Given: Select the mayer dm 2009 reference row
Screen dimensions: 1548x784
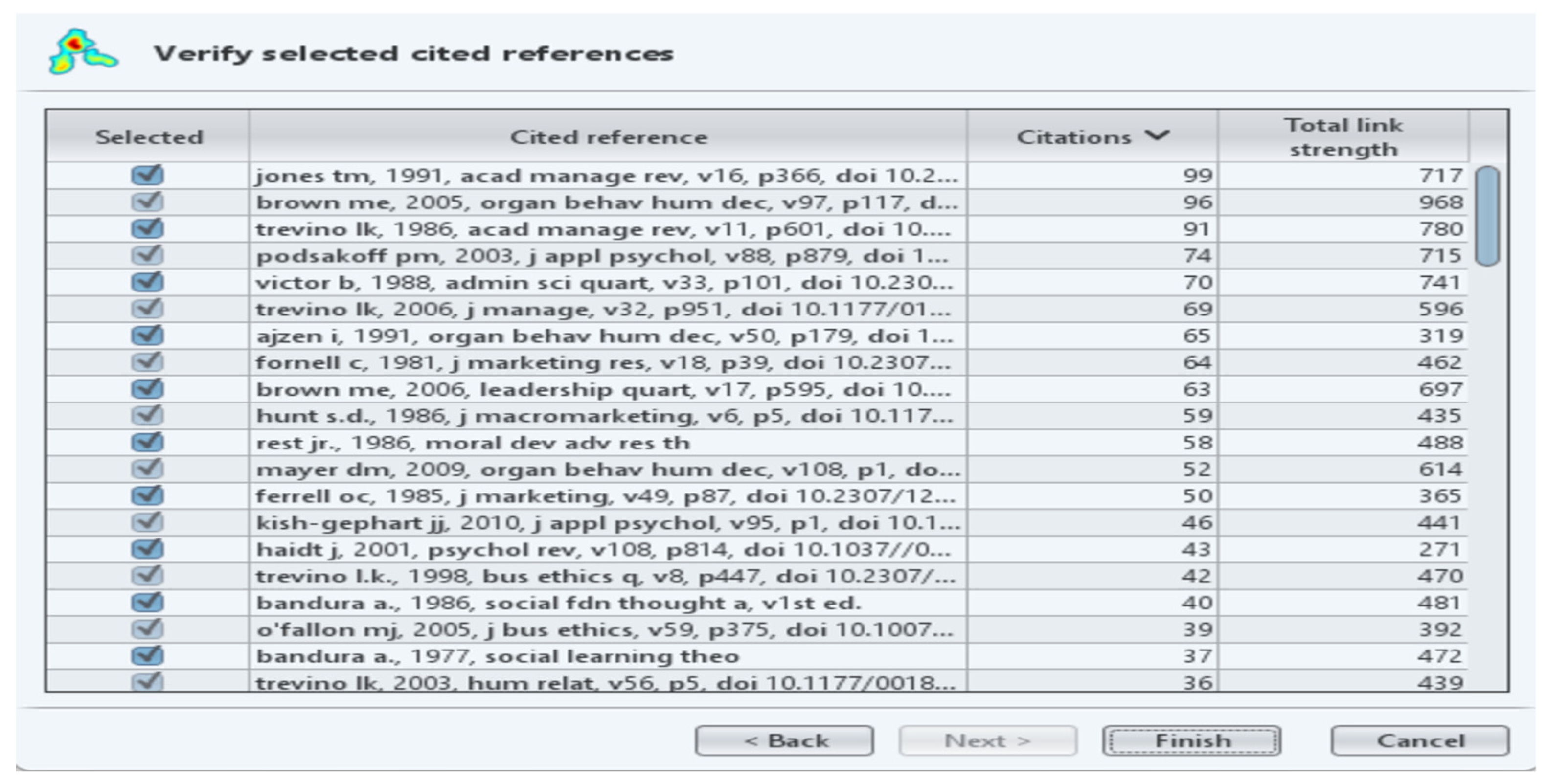Looking at the screenshot, I should pos(607,469).
